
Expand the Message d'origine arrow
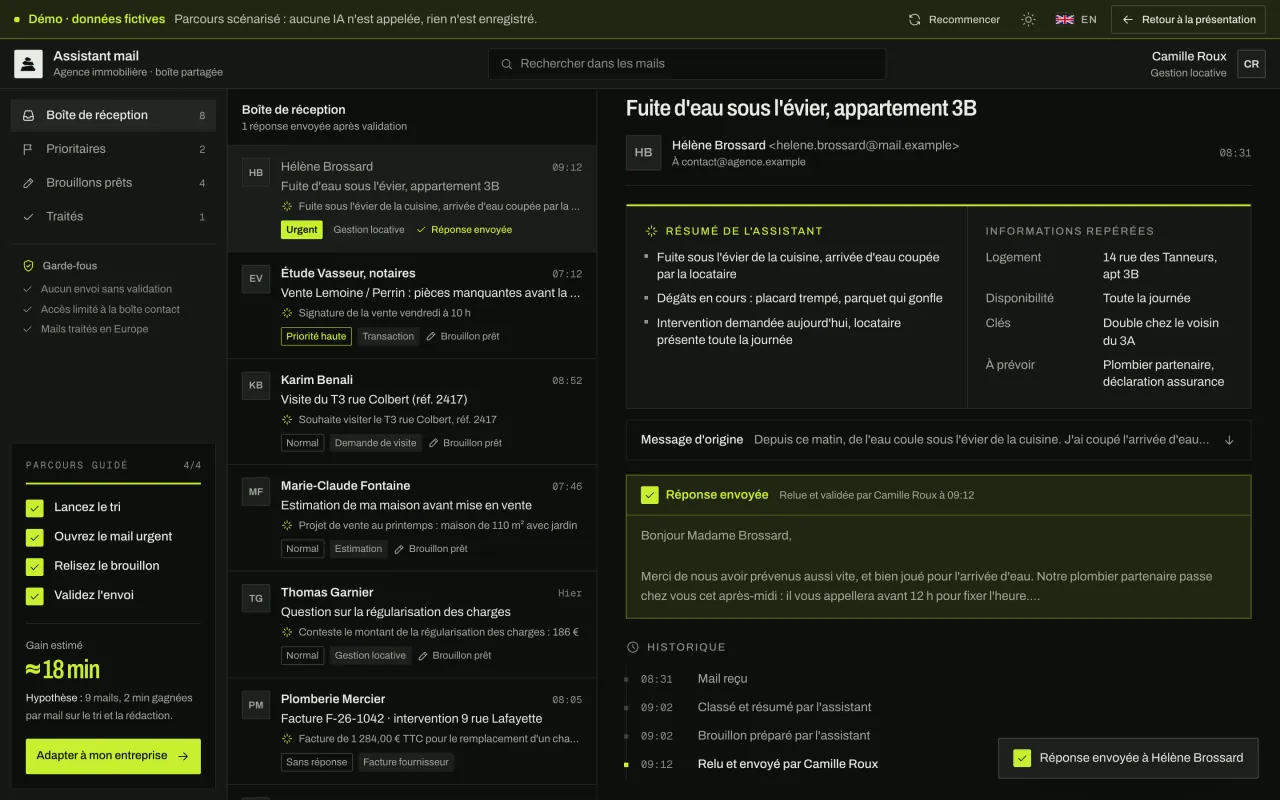pos(1229,440)
